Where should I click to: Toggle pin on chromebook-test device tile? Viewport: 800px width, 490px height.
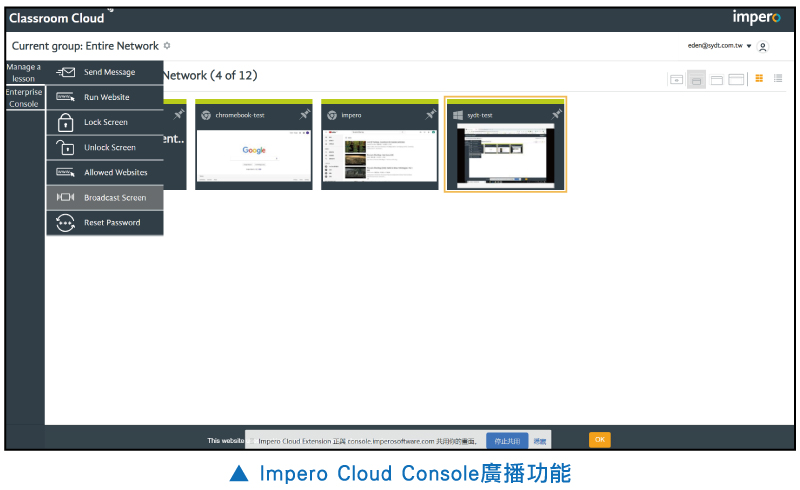coord(304,115)
